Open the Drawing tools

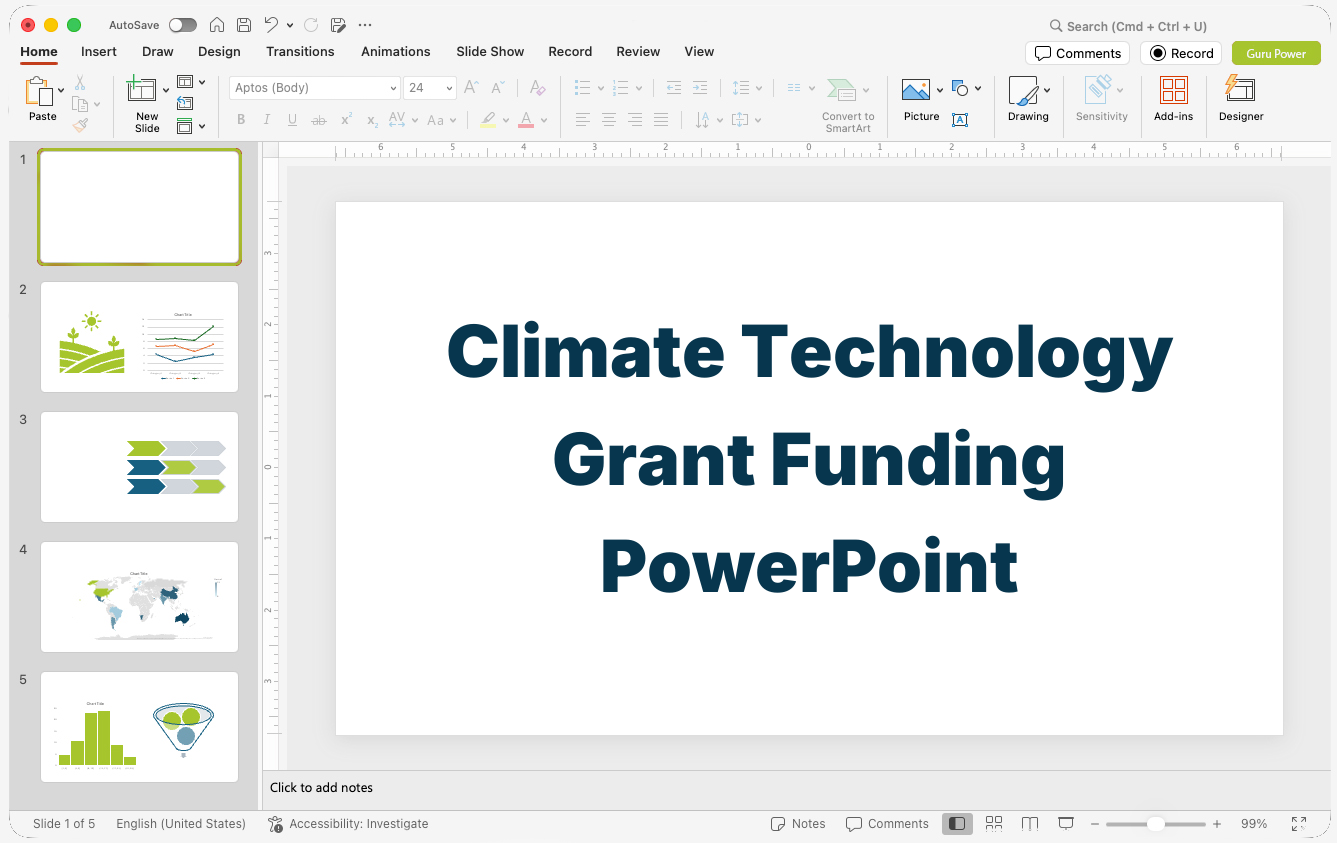(1028, 100)
